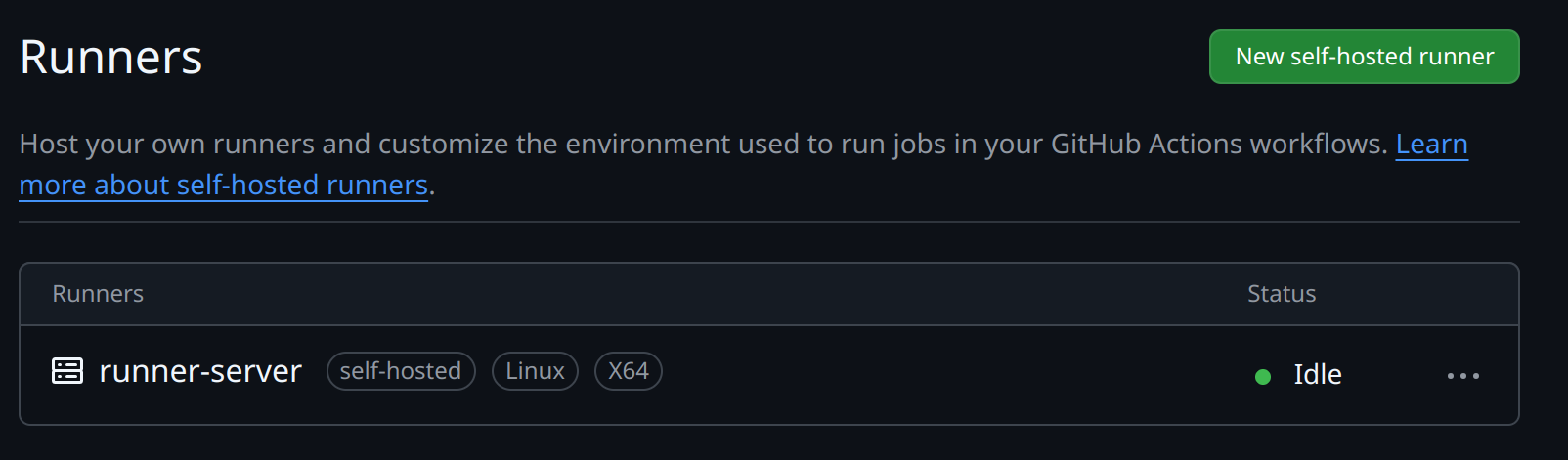Click the self-hosted label badge
The image size is (1568, 460).
click(401, 371)
